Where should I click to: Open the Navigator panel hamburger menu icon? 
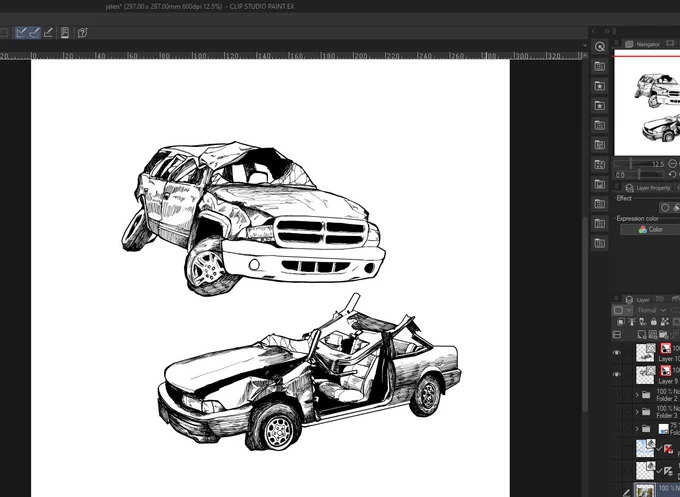(x=616, y=43)
